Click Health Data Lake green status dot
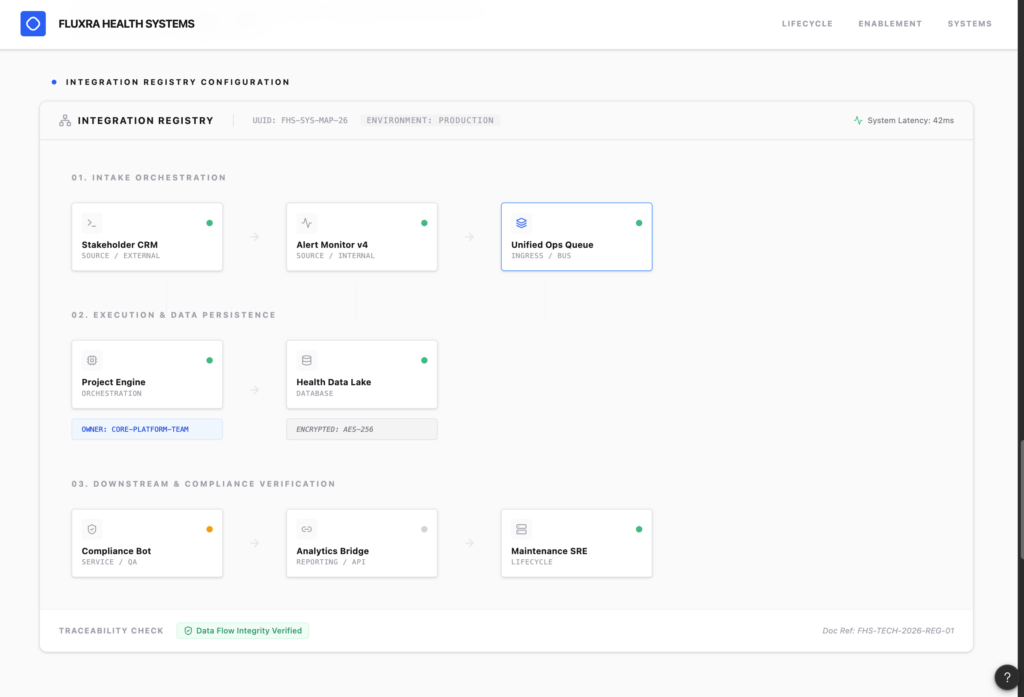Image resolution: width=1024 pixels, height=697 pixels. pyautogui.click(x=424, y=360)
